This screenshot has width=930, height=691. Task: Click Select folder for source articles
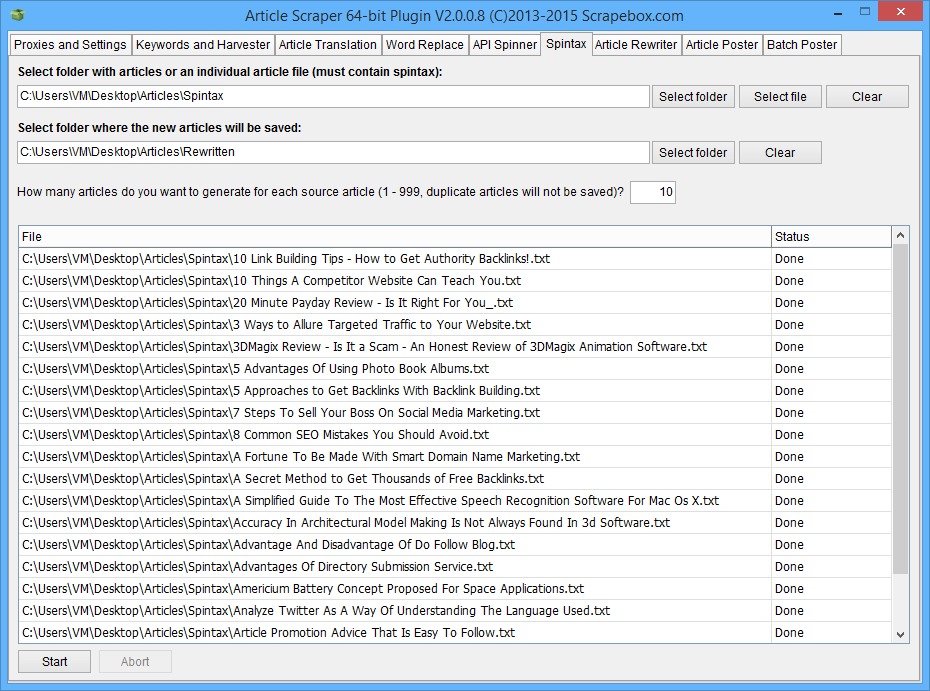[693, 97]
